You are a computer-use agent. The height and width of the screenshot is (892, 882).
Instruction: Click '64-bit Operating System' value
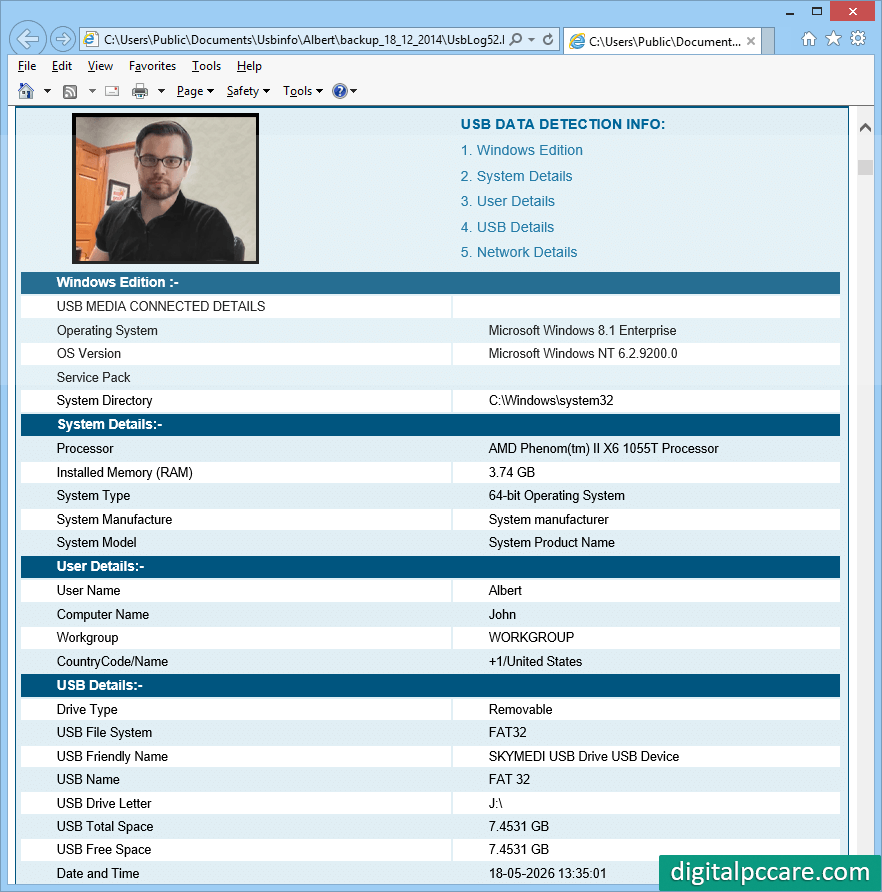[x=557, y=495]
